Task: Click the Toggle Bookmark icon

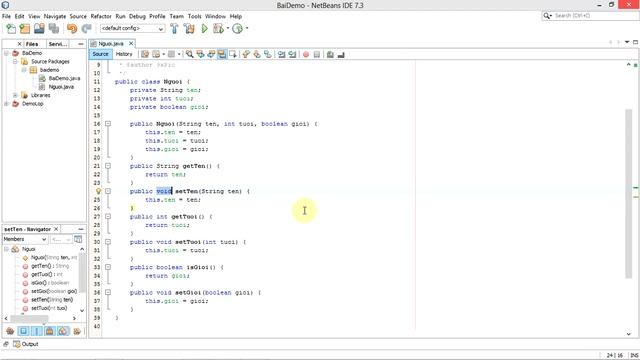Action: pos(267,54)
